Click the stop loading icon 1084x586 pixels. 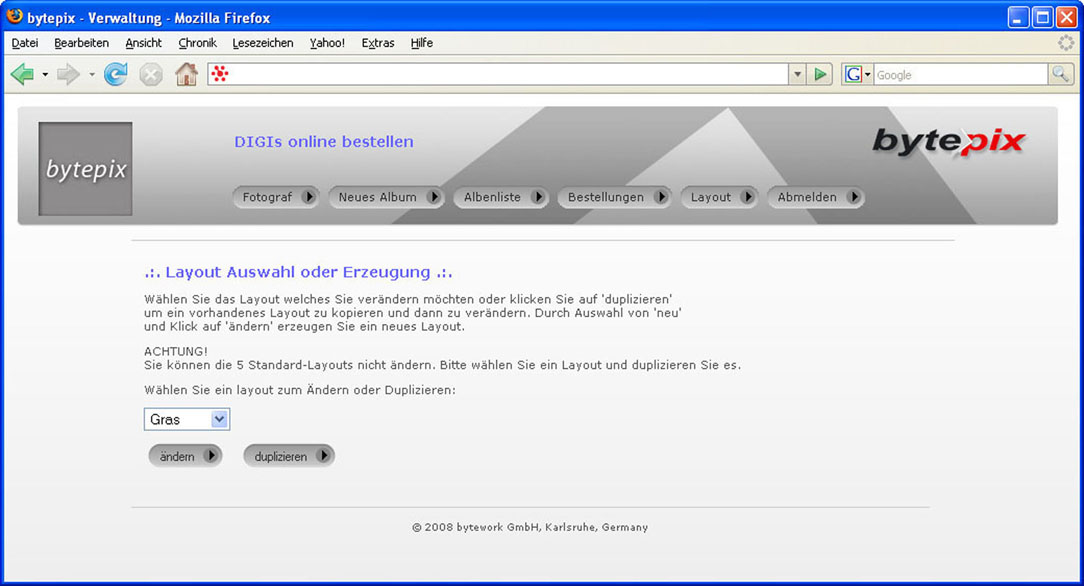pyautogui.click(x=151, y=74)
